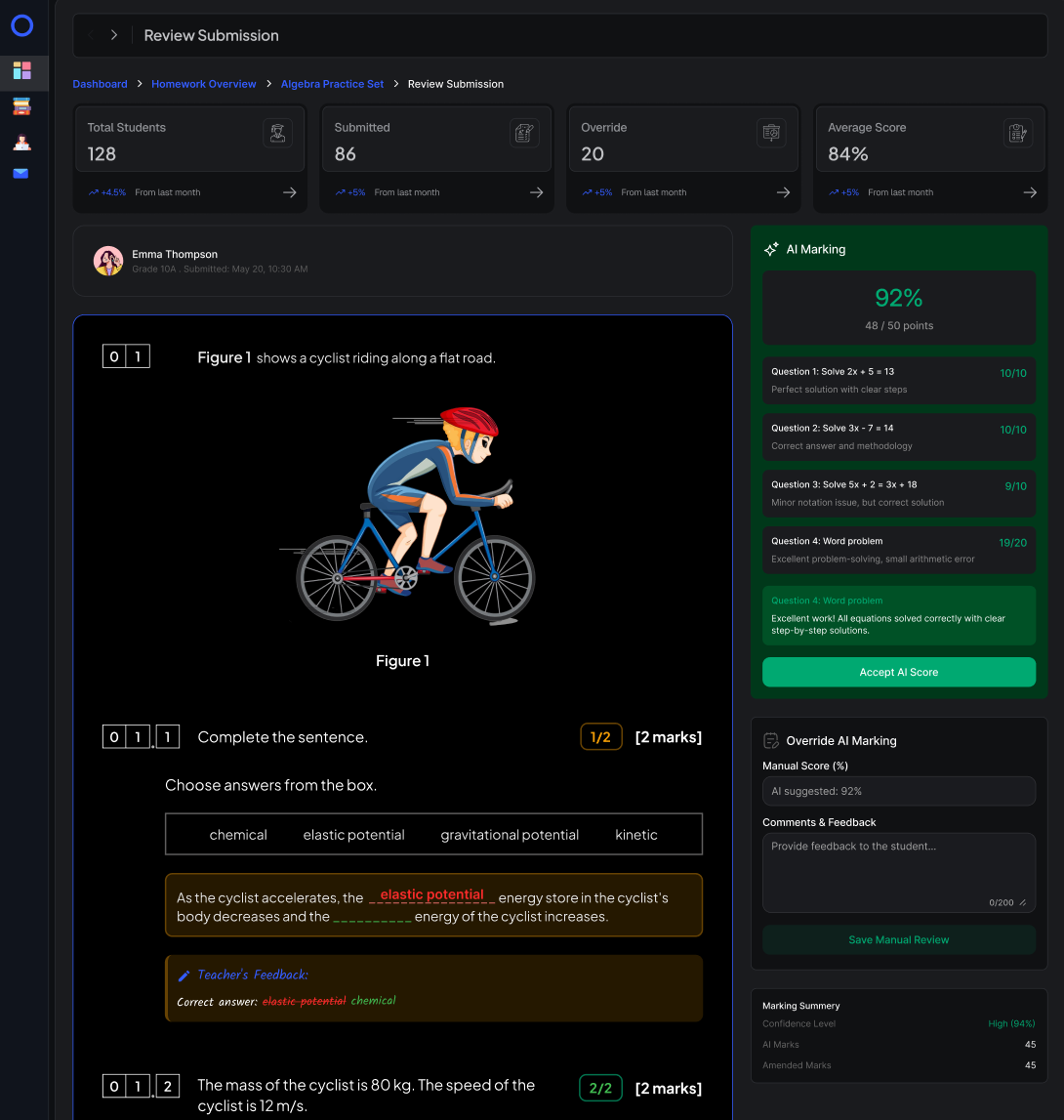Click the '48 / 50 points' text
The width and height of the screenshot is (1064, 1120).
(x=898, y=326)
